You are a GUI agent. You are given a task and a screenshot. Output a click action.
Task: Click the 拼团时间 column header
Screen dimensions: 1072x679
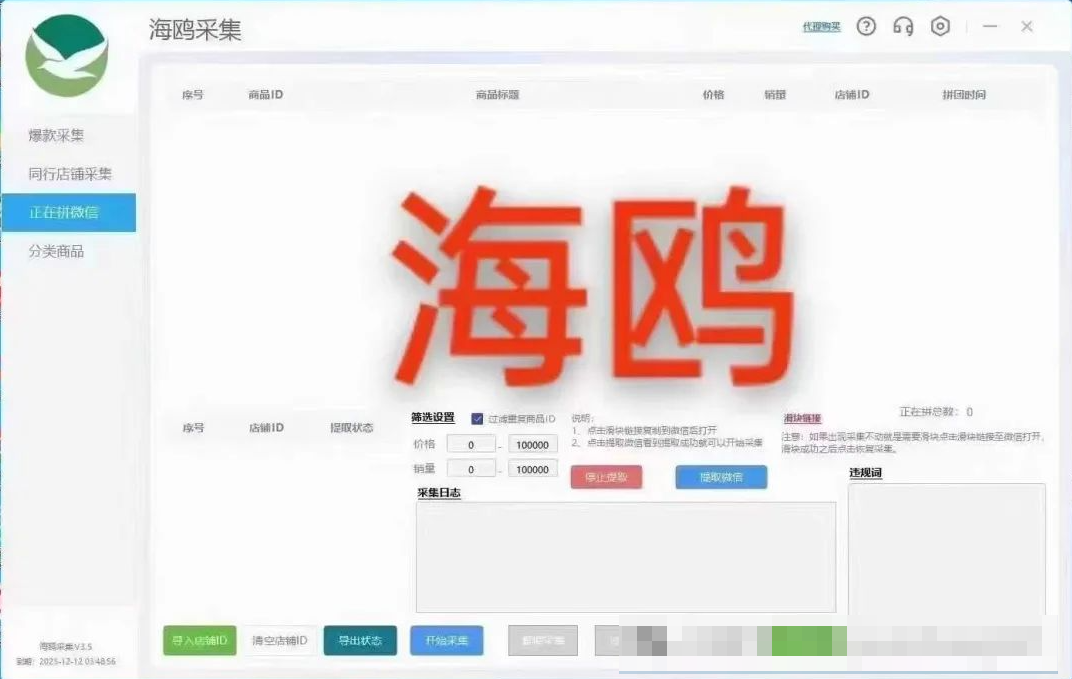[964, 95]
